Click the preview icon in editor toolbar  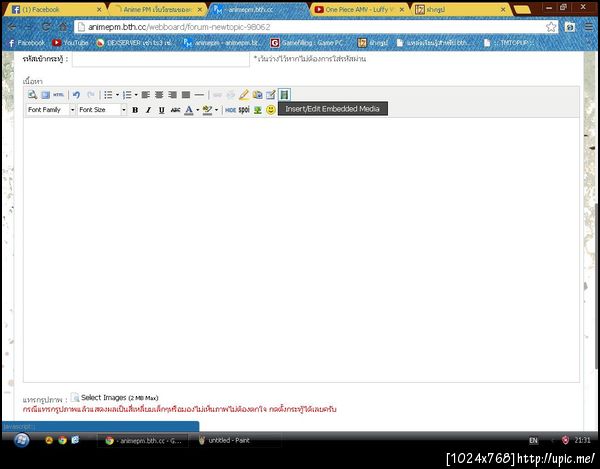click(x=33, y=95)
